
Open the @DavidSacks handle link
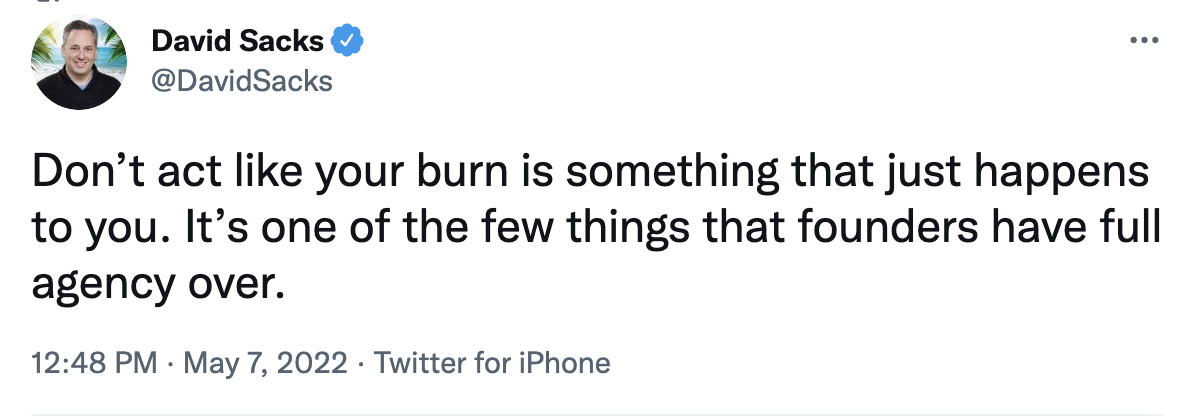point(241,80)
